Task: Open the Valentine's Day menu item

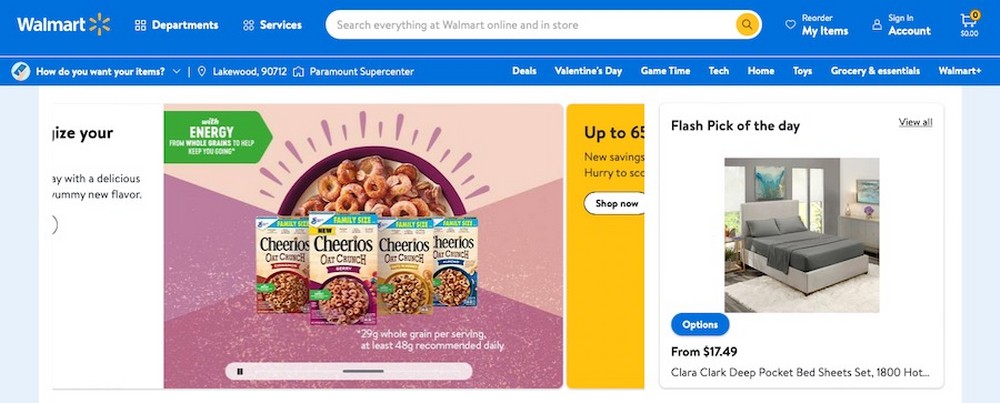Action: tap(588, 71)
